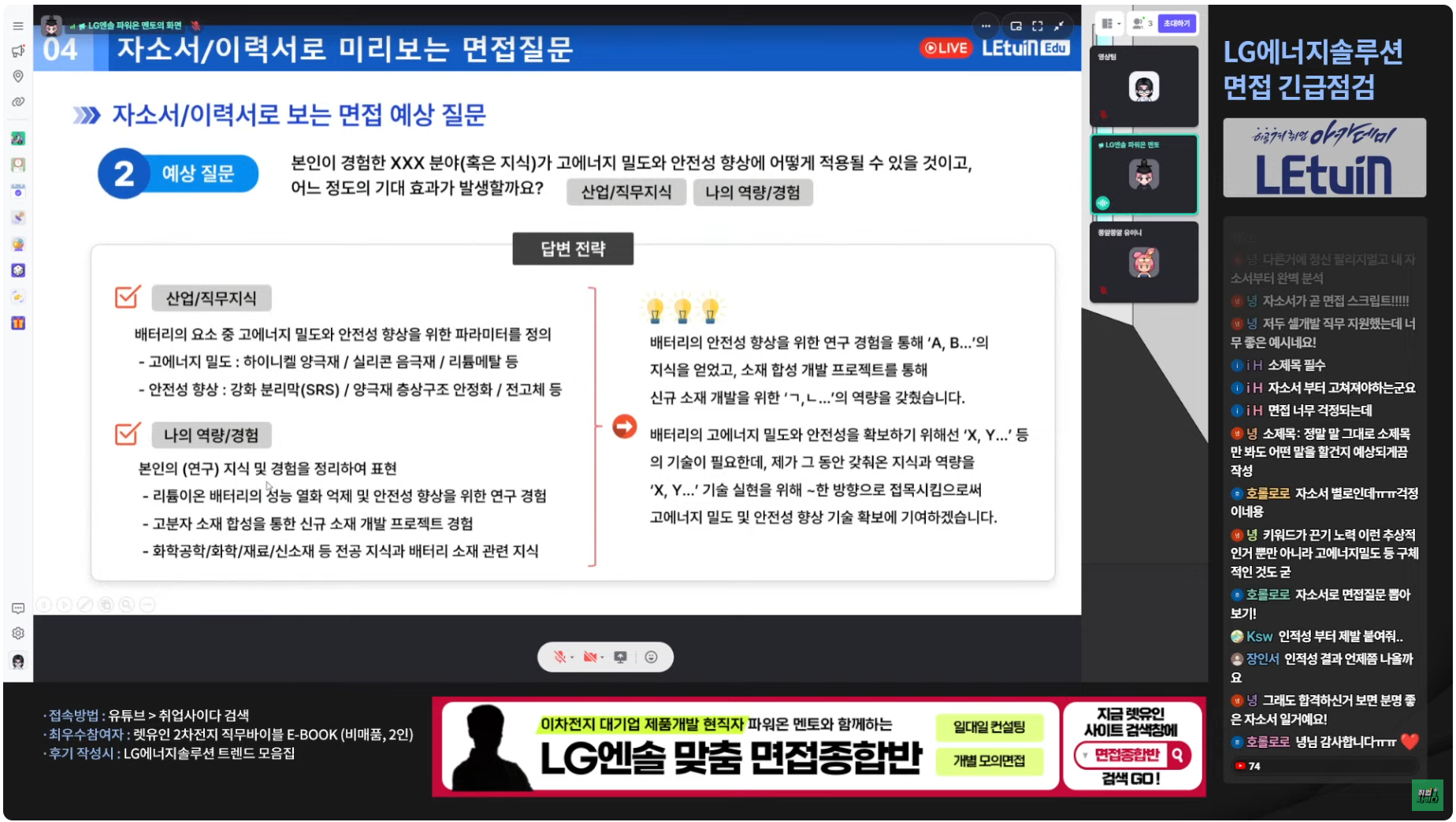Click the gift box app icon

point(18,323)
